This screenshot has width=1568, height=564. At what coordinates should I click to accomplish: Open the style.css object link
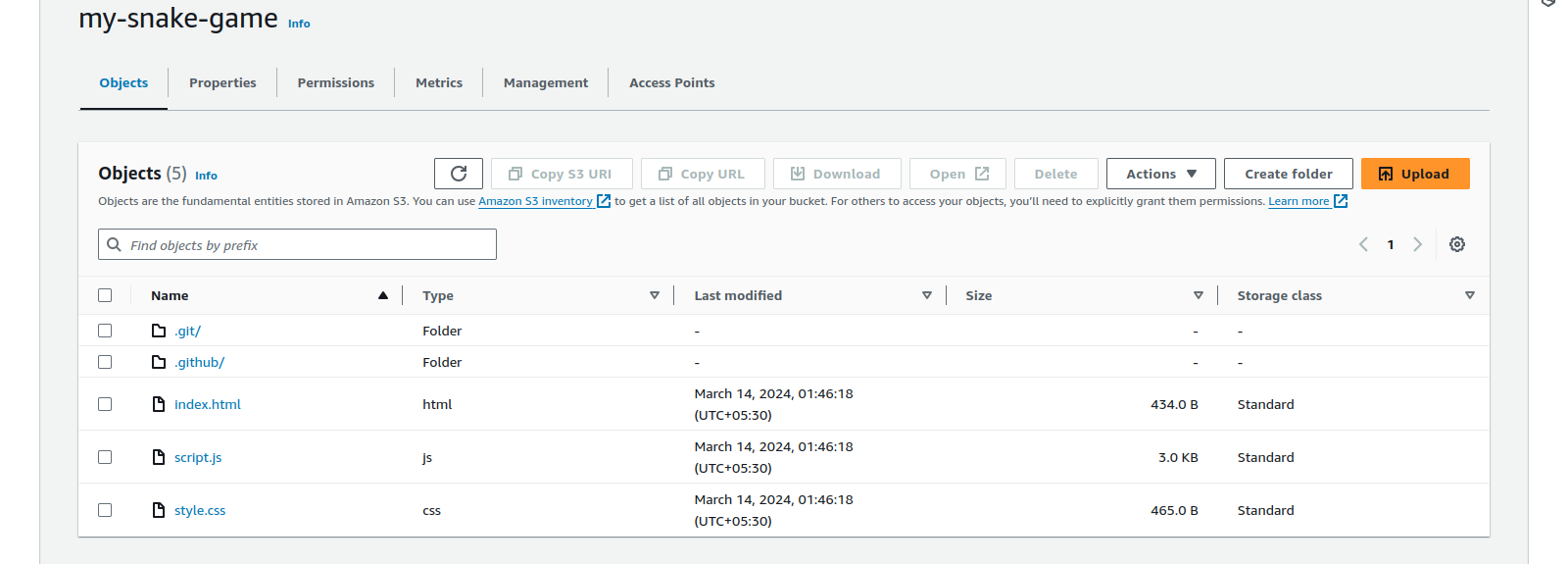click(x=200, y=510)
